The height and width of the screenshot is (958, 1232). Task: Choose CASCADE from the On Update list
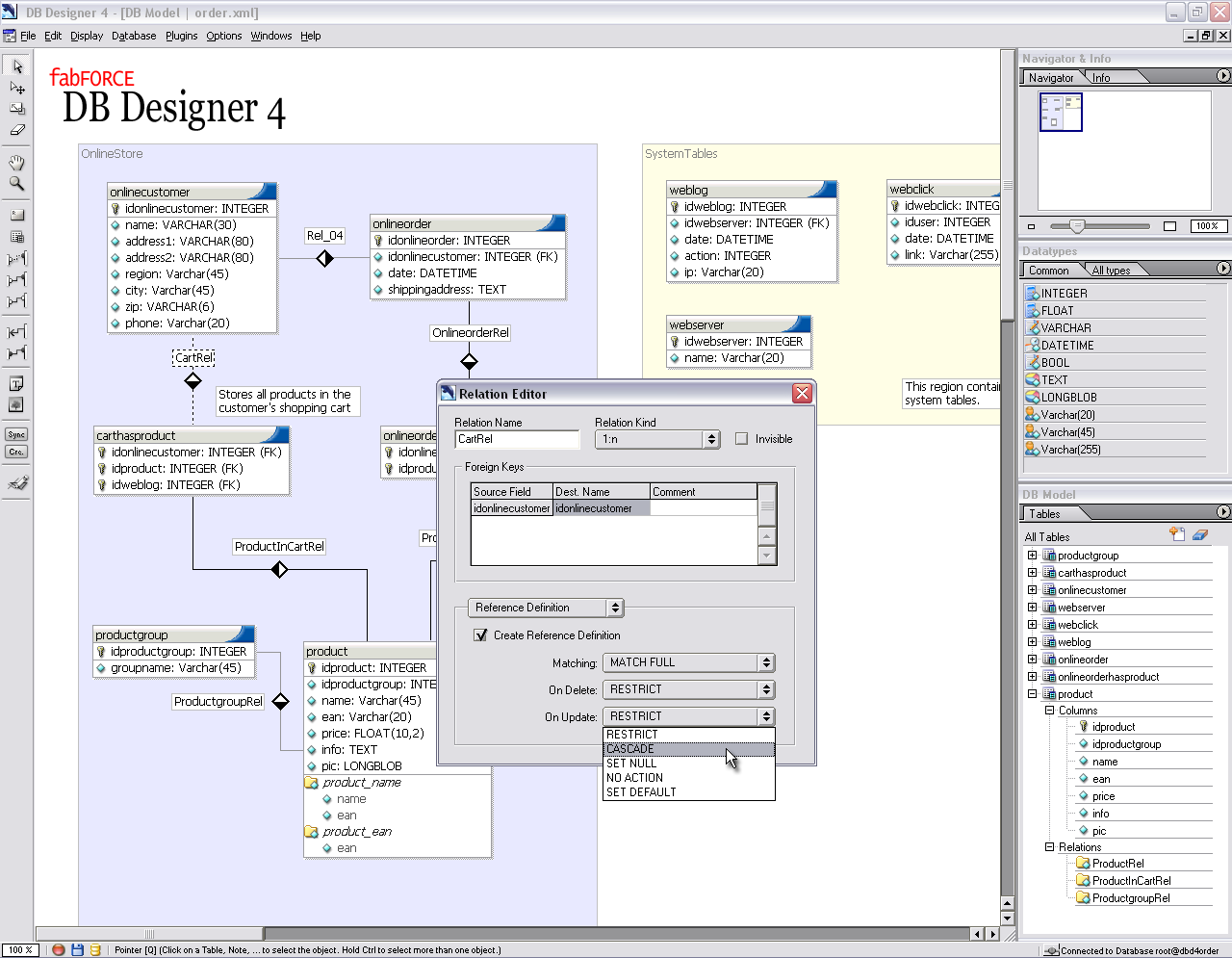[688, 749]
